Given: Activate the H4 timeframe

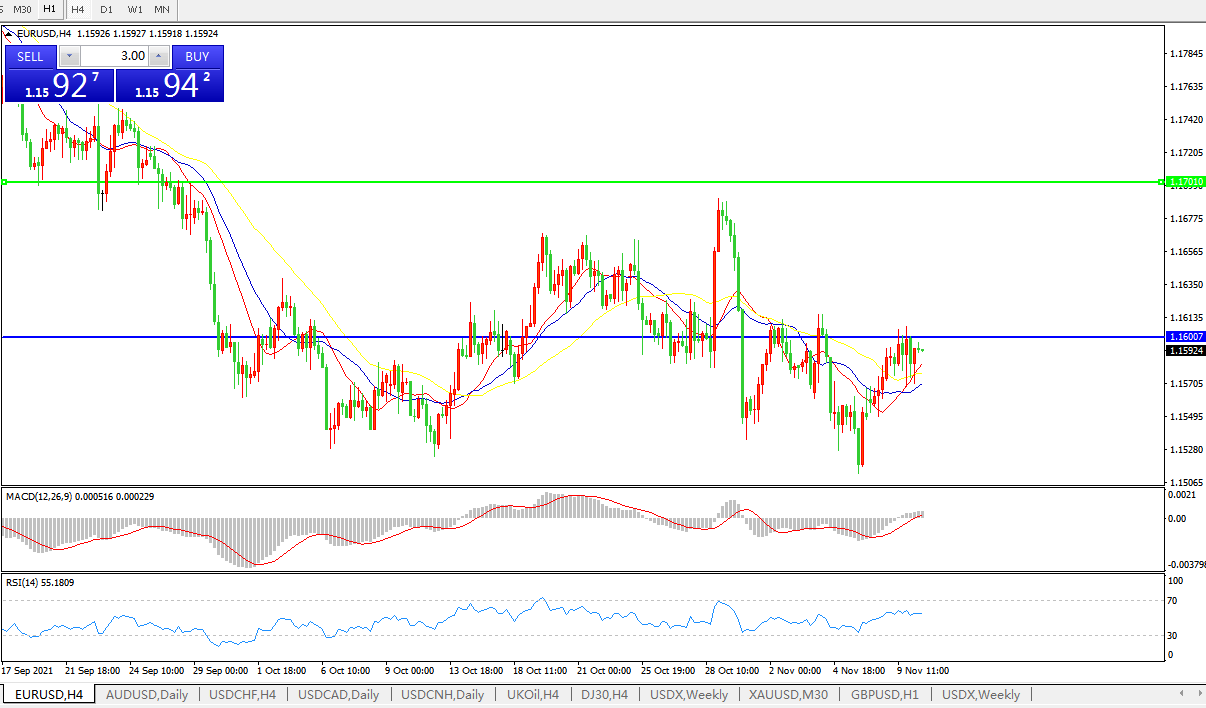Looking at the screenshot, I should click(78, 9).
